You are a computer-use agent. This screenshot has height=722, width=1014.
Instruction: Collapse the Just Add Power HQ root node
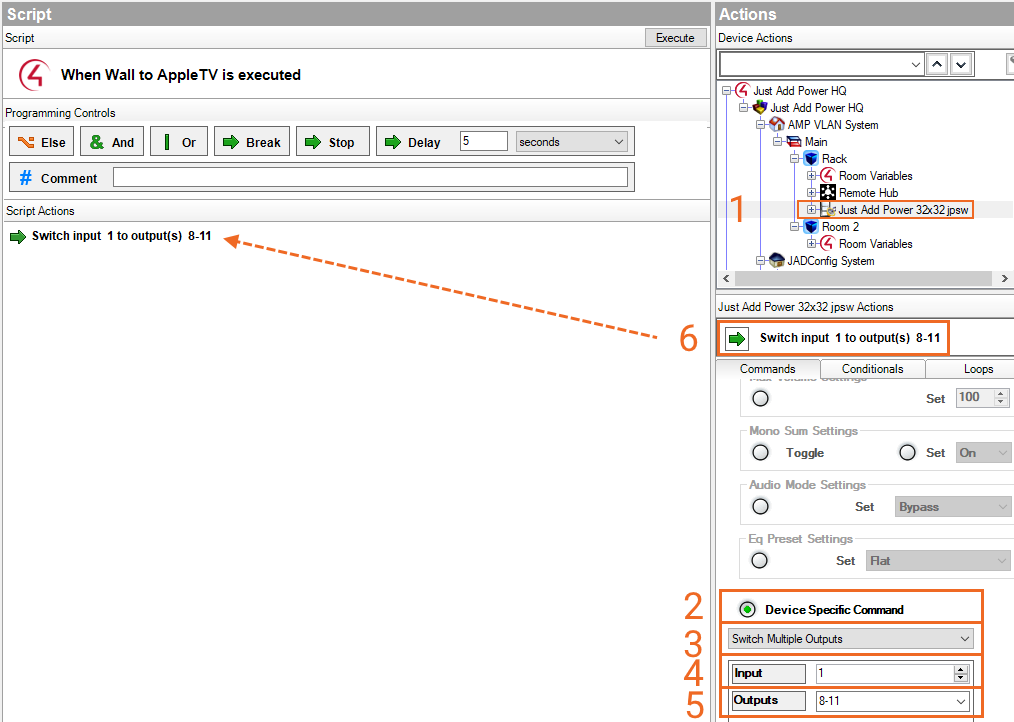coord(727,91)
